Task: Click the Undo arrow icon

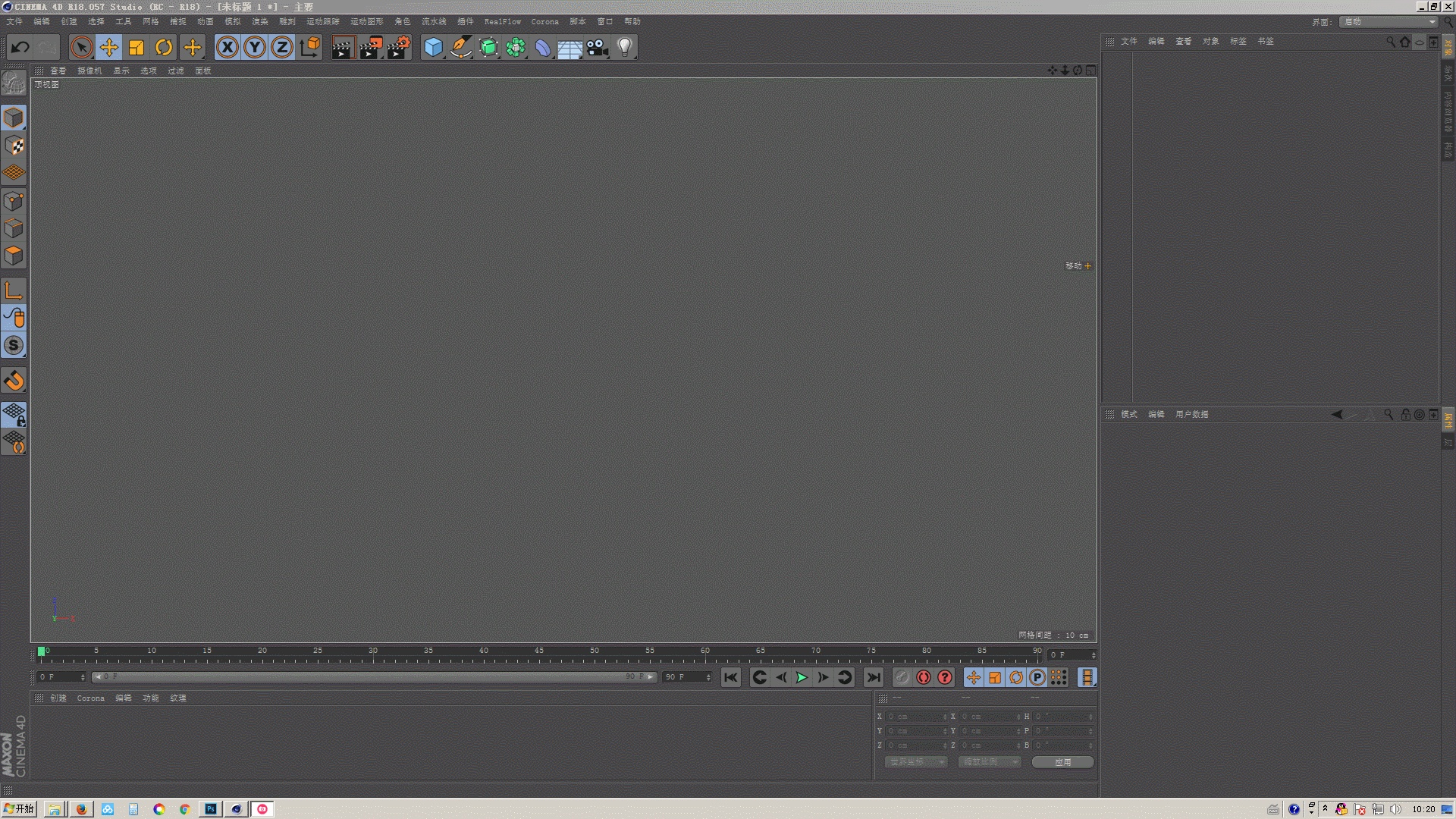Action: [20, 48]
